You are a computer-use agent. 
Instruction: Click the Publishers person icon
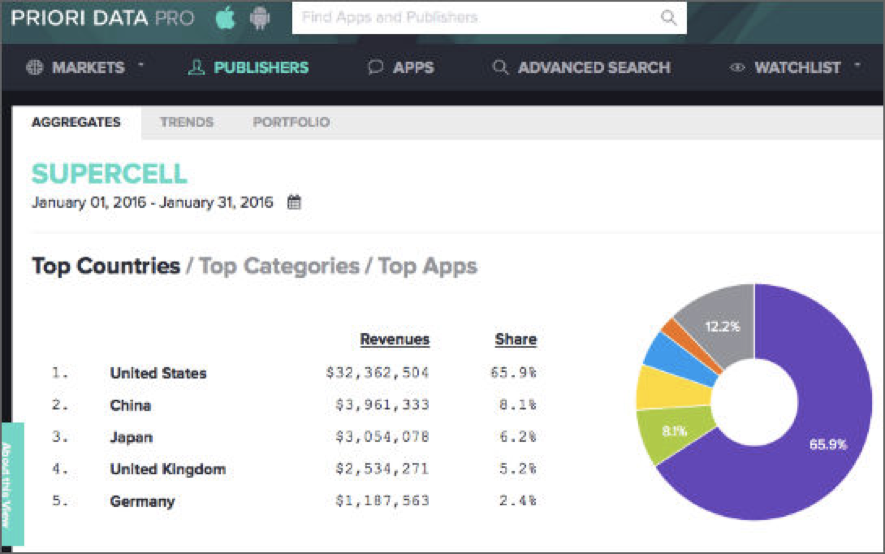tap(196, 67)
